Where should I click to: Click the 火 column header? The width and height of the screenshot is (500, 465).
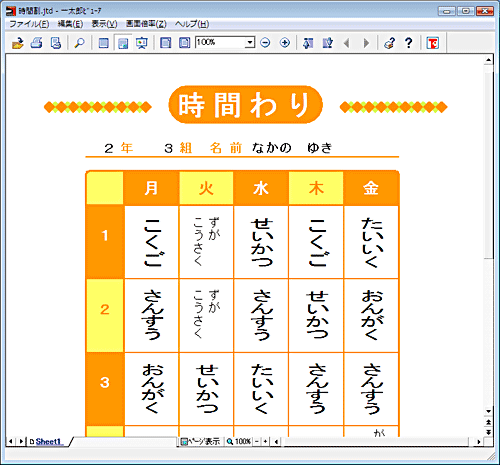coord(206,188)
